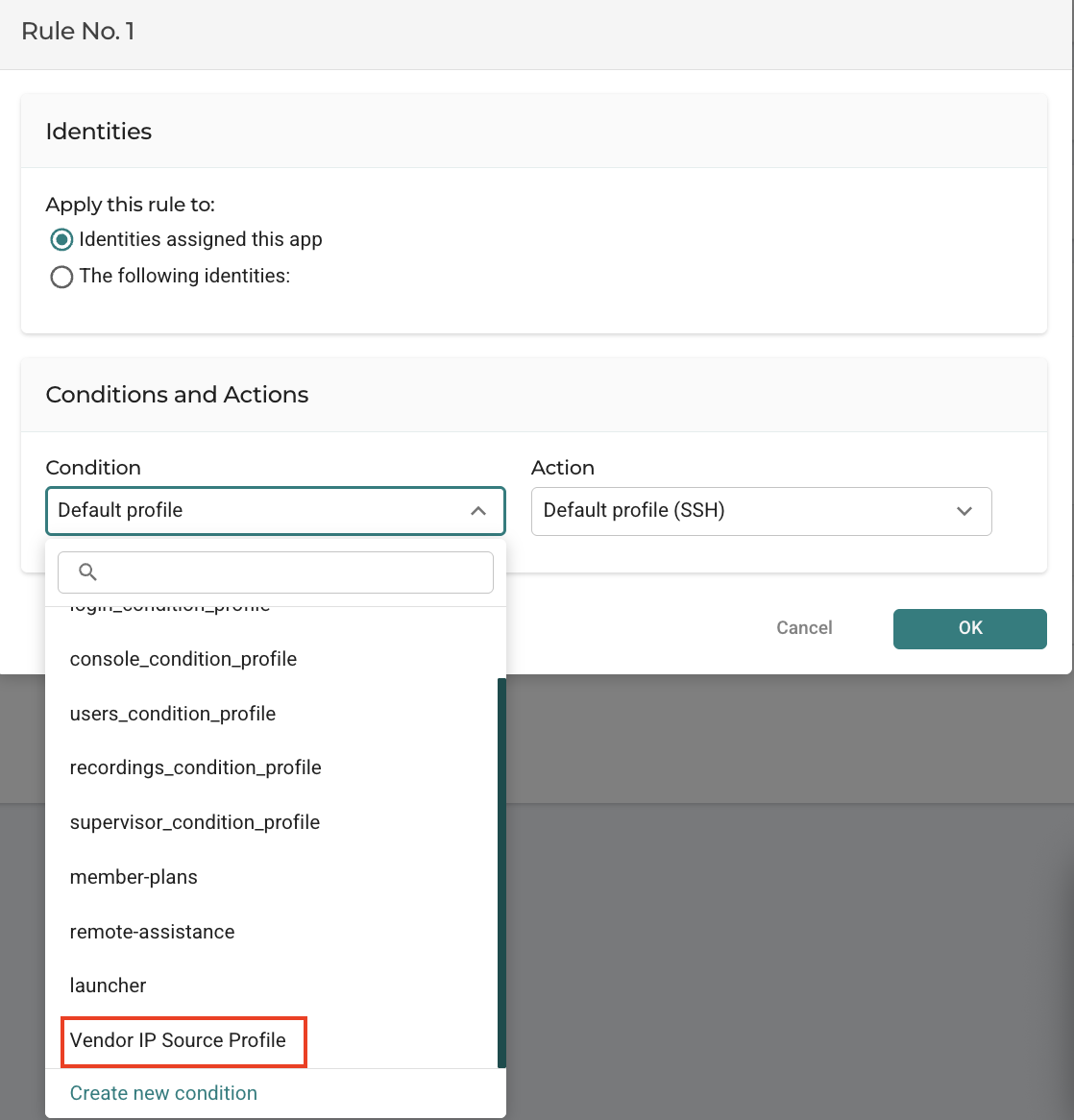This screenshot has height=1120, width=1074.
Task: Click the Cancel button
Action: [x=804, y=628]
